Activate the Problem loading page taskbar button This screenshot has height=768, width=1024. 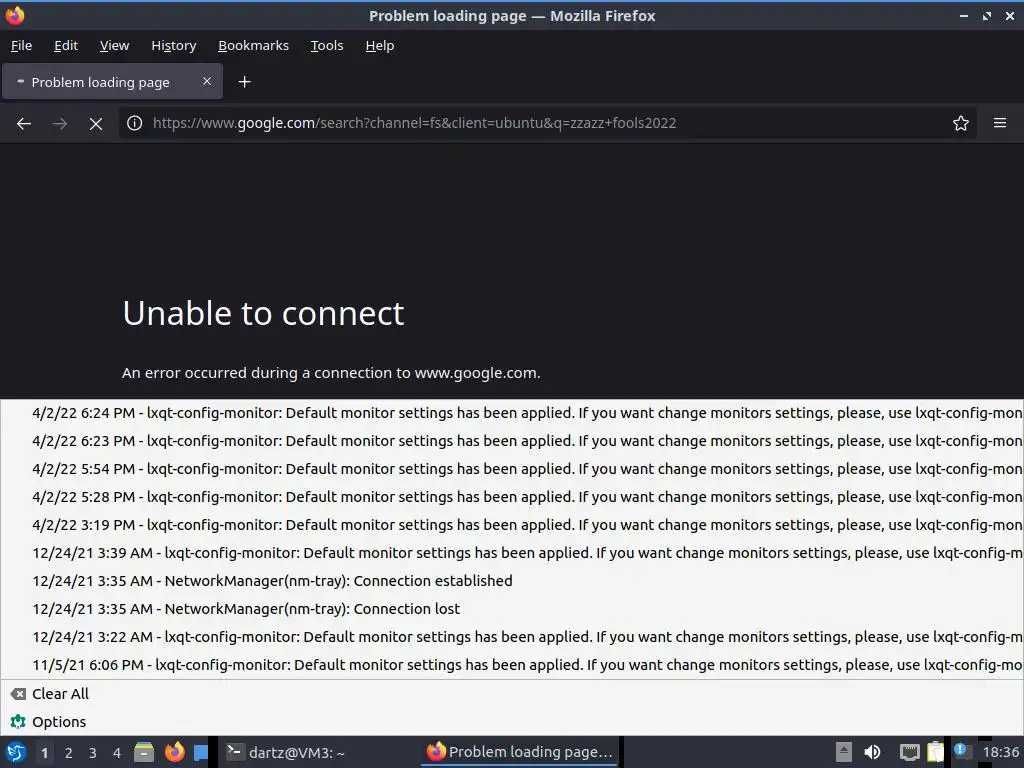click(x=520, y=752)
